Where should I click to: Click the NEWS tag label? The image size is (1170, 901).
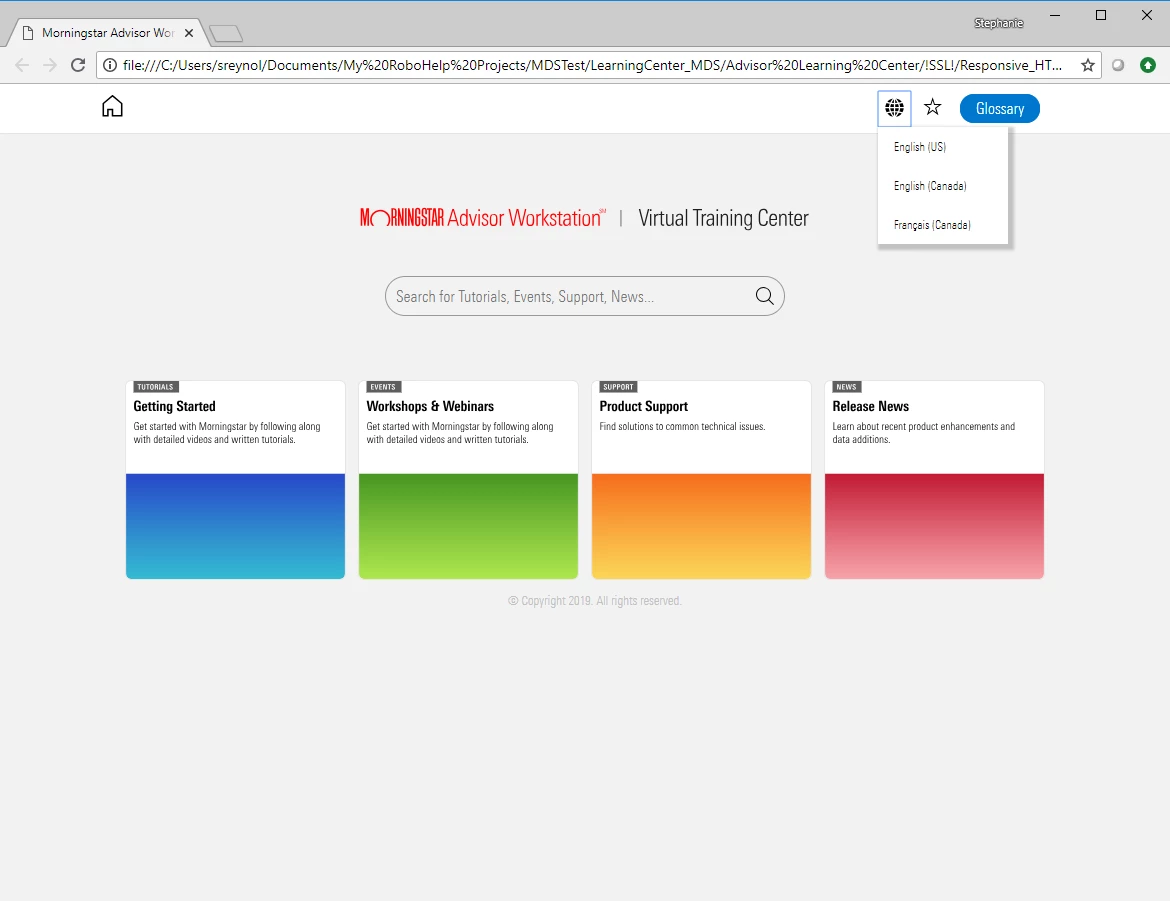[846, 387]
